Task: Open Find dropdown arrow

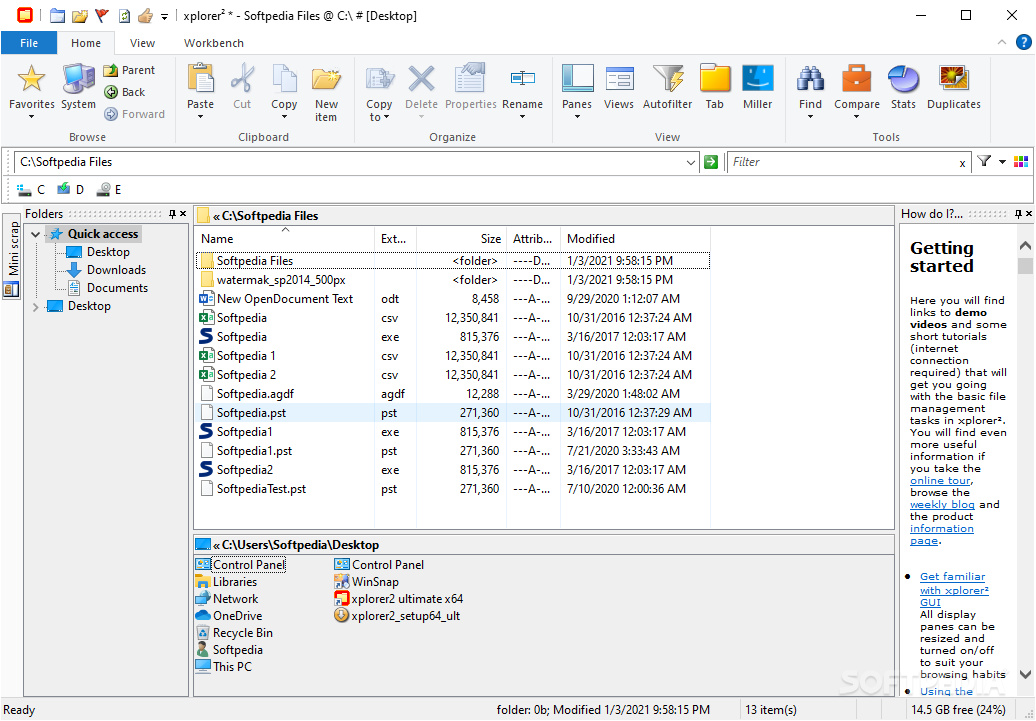Action: point(810,117)
